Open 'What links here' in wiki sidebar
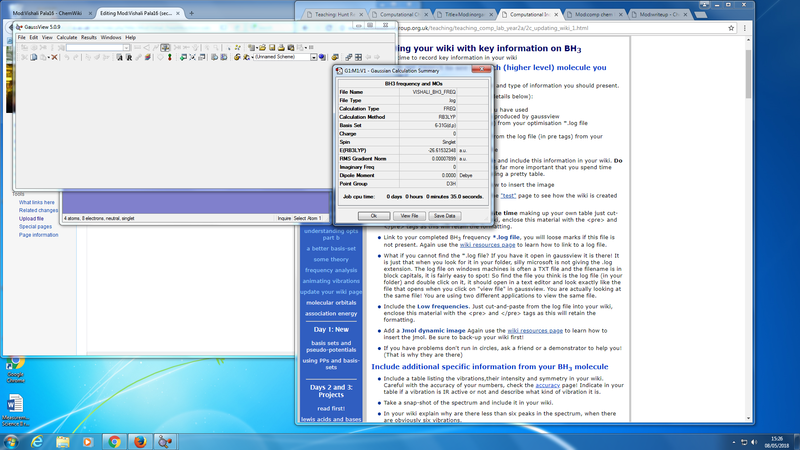 click(x=37, y=203)
